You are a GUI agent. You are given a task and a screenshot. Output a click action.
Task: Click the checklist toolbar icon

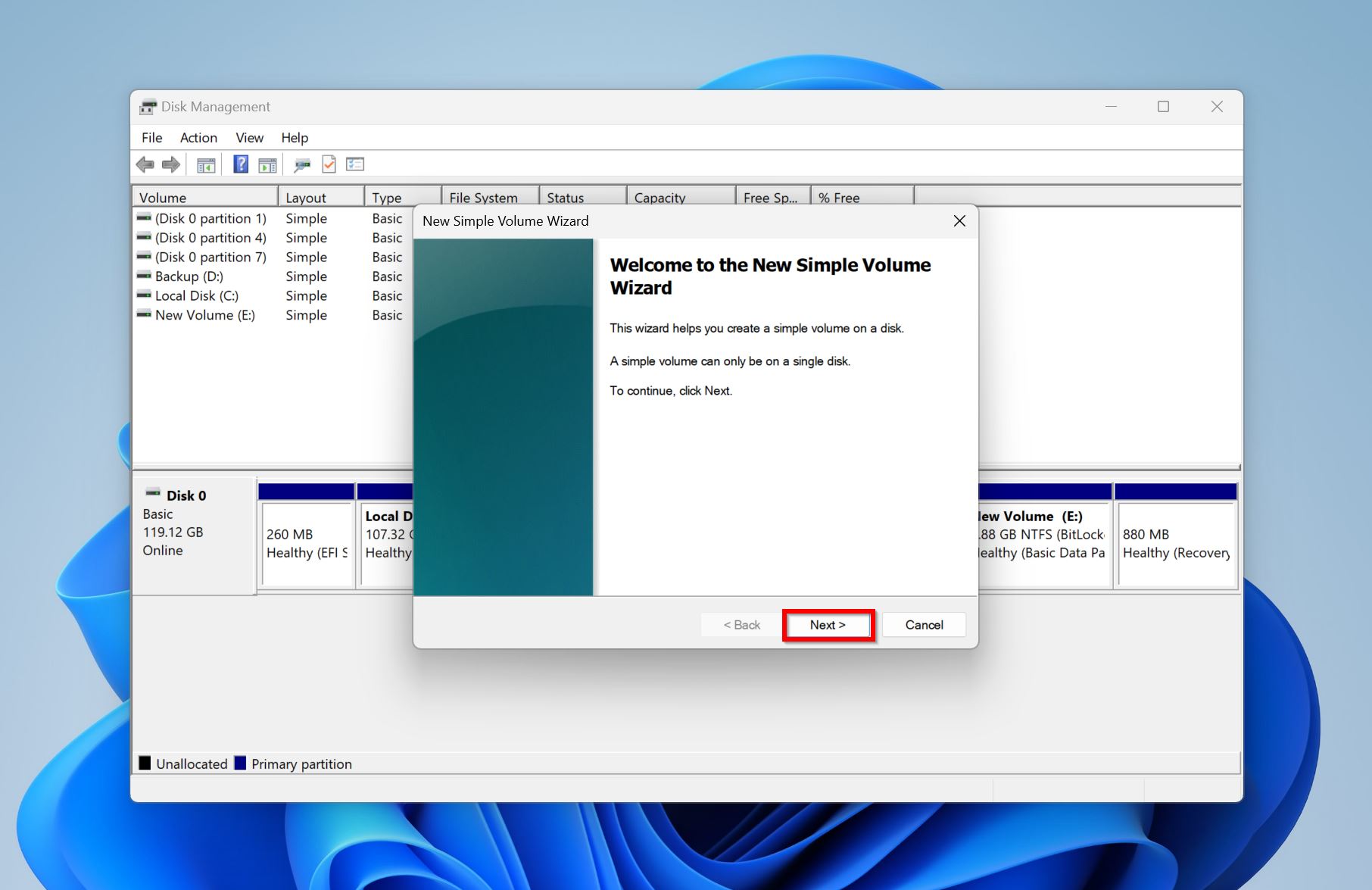pyautogui.click(x=355, y=164)
